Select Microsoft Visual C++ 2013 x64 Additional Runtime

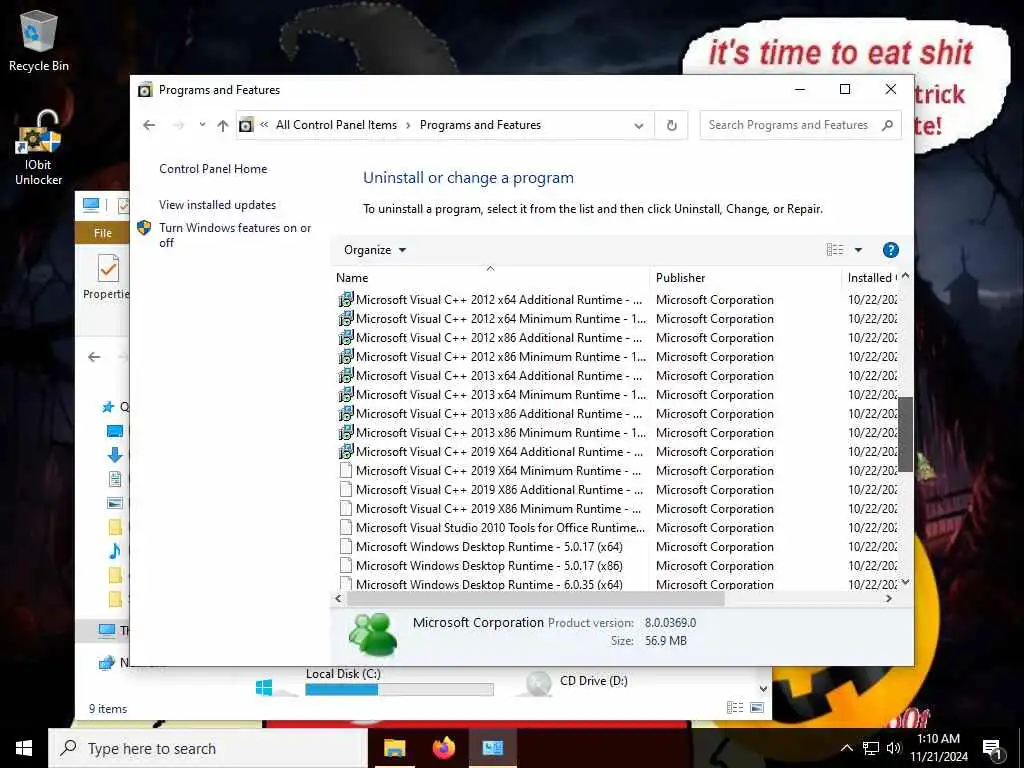click(490, 376)
